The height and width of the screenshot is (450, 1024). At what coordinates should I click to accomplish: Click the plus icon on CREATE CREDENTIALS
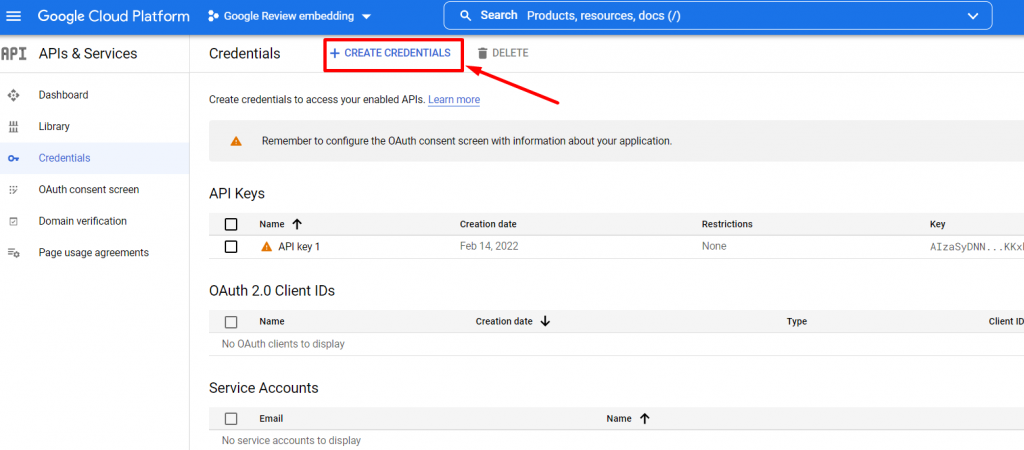[335, 54]
